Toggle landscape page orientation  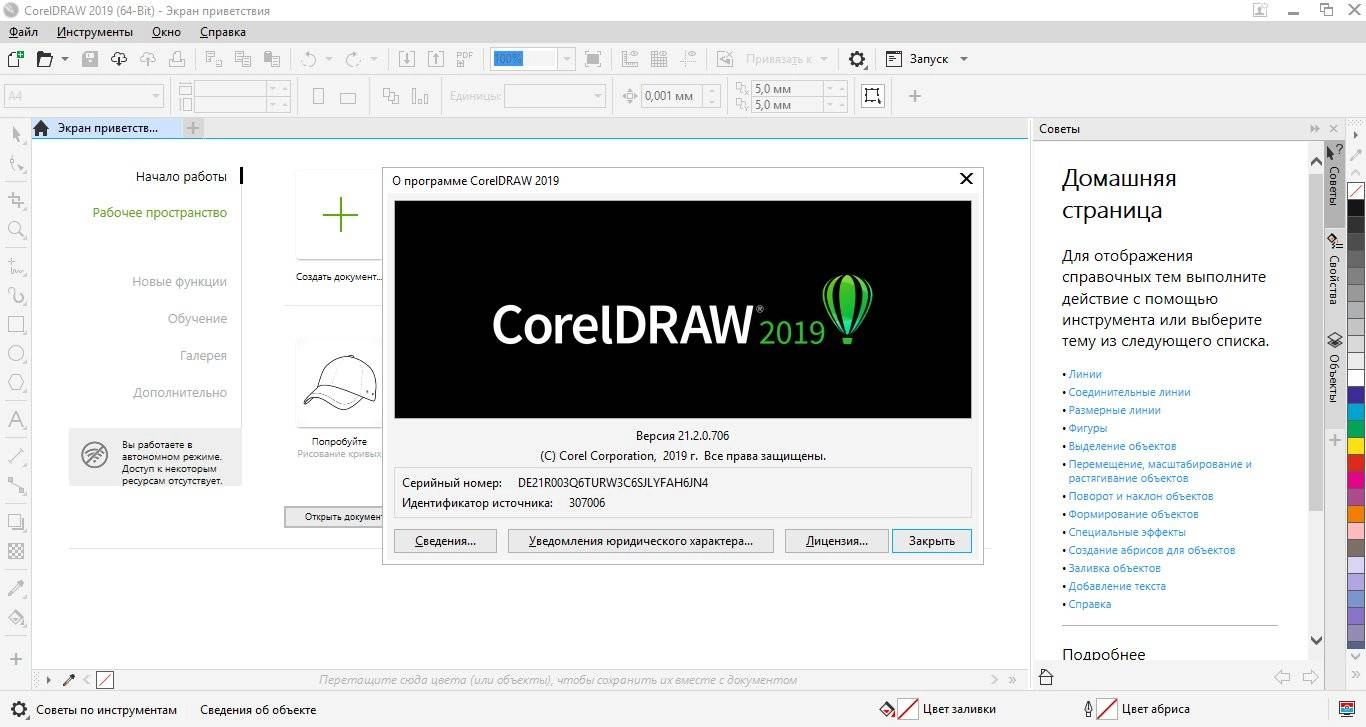[x=348, y=97]
